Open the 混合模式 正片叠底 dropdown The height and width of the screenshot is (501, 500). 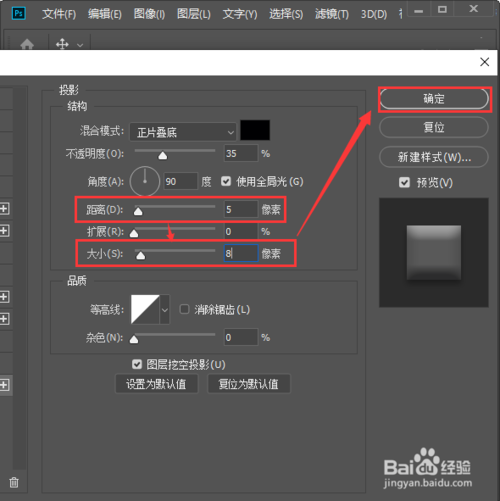tap(183, 132)
